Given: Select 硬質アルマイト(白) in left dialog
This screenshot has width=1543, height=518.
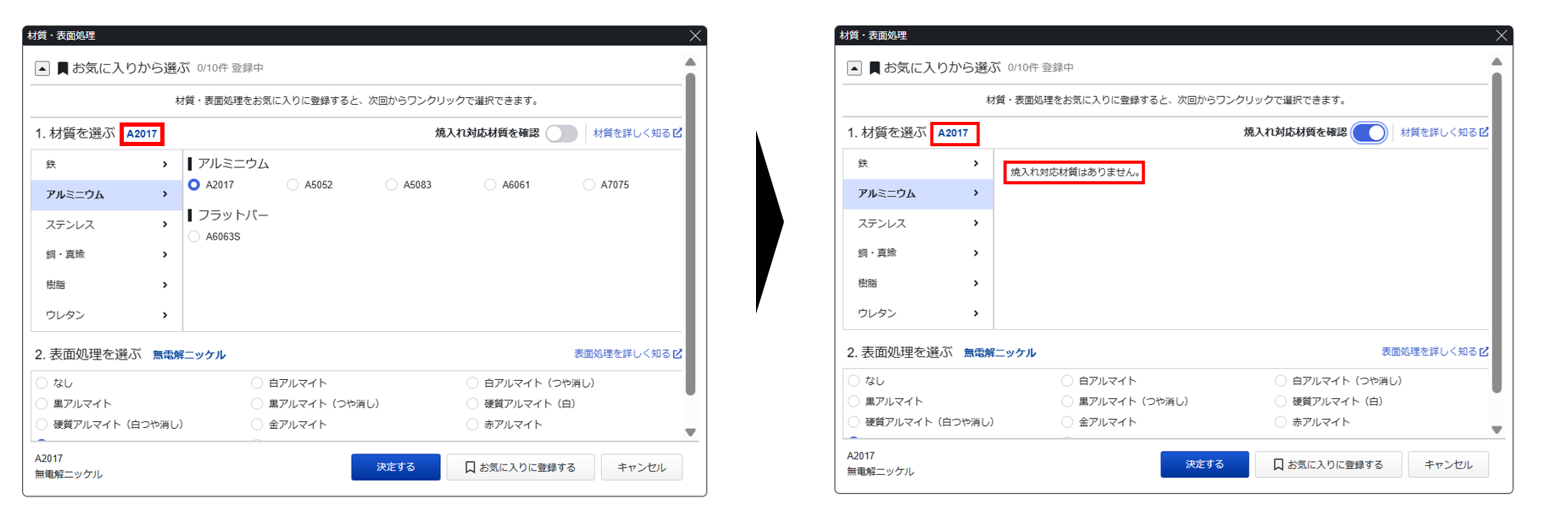Looking at the screenshot, I should (474, 404).
